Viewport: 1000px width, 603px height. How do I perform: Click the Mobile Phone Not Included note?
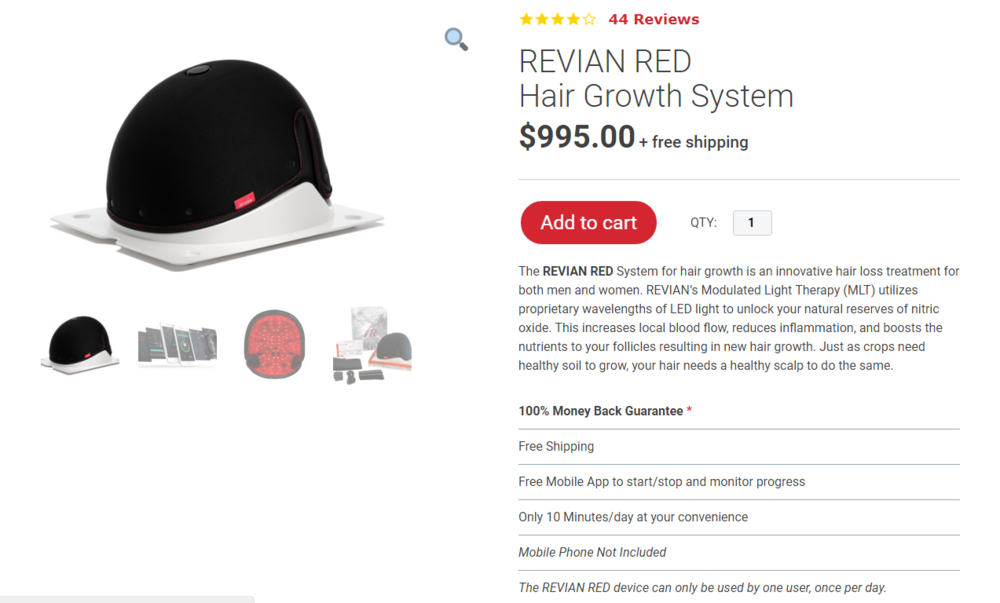(592, 552)
